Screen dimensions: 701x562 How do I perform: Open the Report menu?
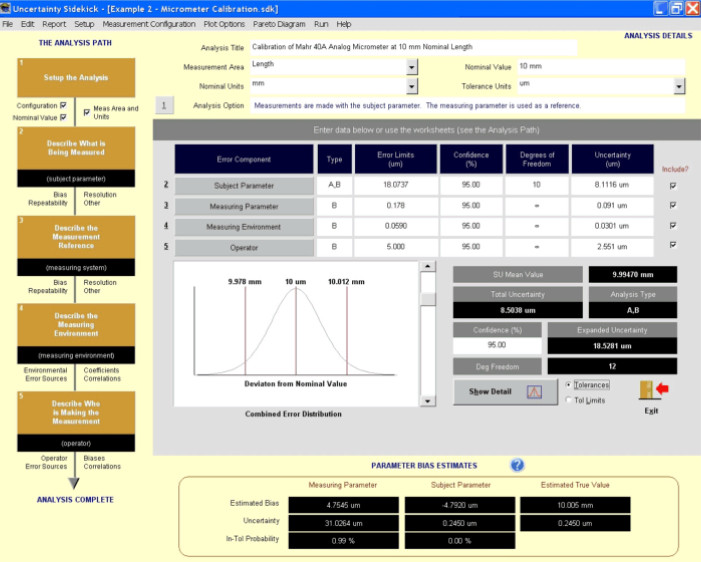click(54, 24)
